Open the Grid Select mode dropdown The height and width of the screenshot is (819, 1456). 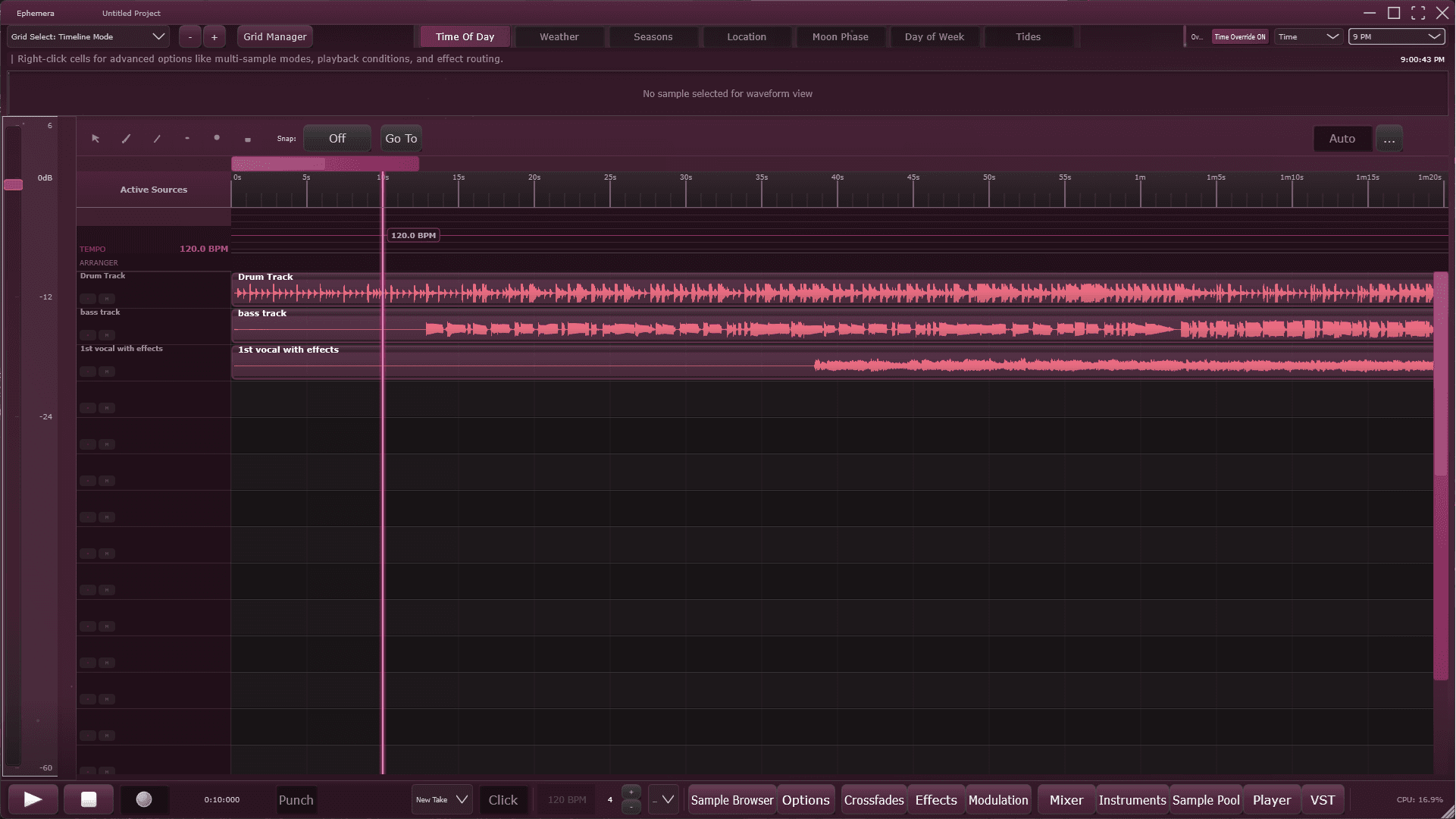click(x=89, y=36)
